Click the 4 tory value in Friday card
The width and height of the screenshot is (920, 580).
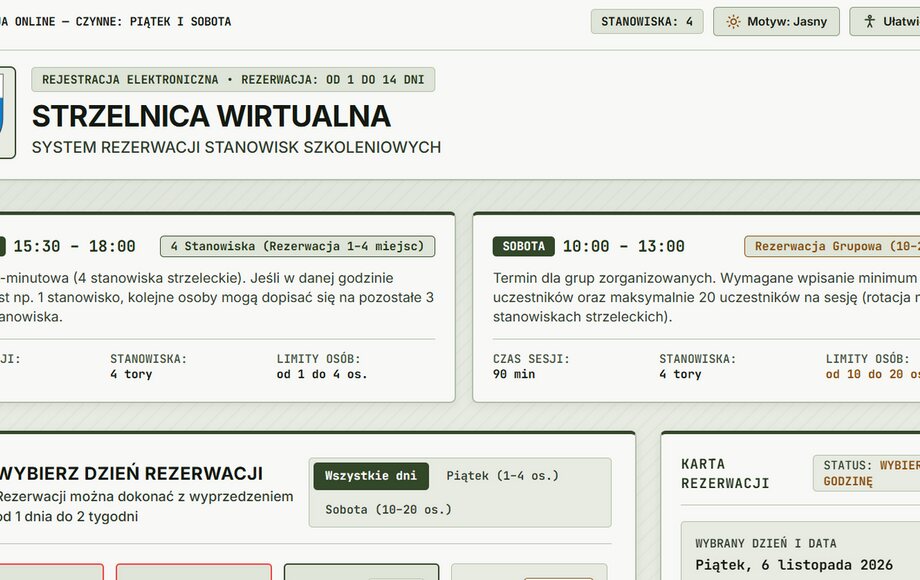coord(131,374)
